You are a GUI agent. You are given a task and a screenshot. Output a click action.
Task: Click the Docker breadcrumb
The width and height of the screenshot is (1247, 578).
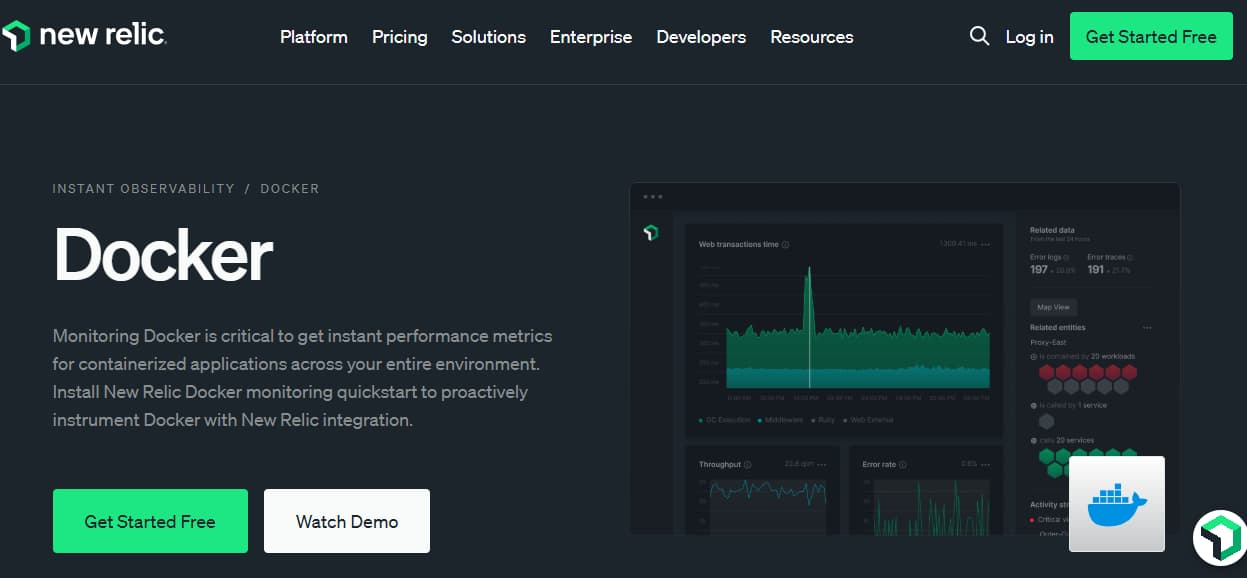coord(290,188)
